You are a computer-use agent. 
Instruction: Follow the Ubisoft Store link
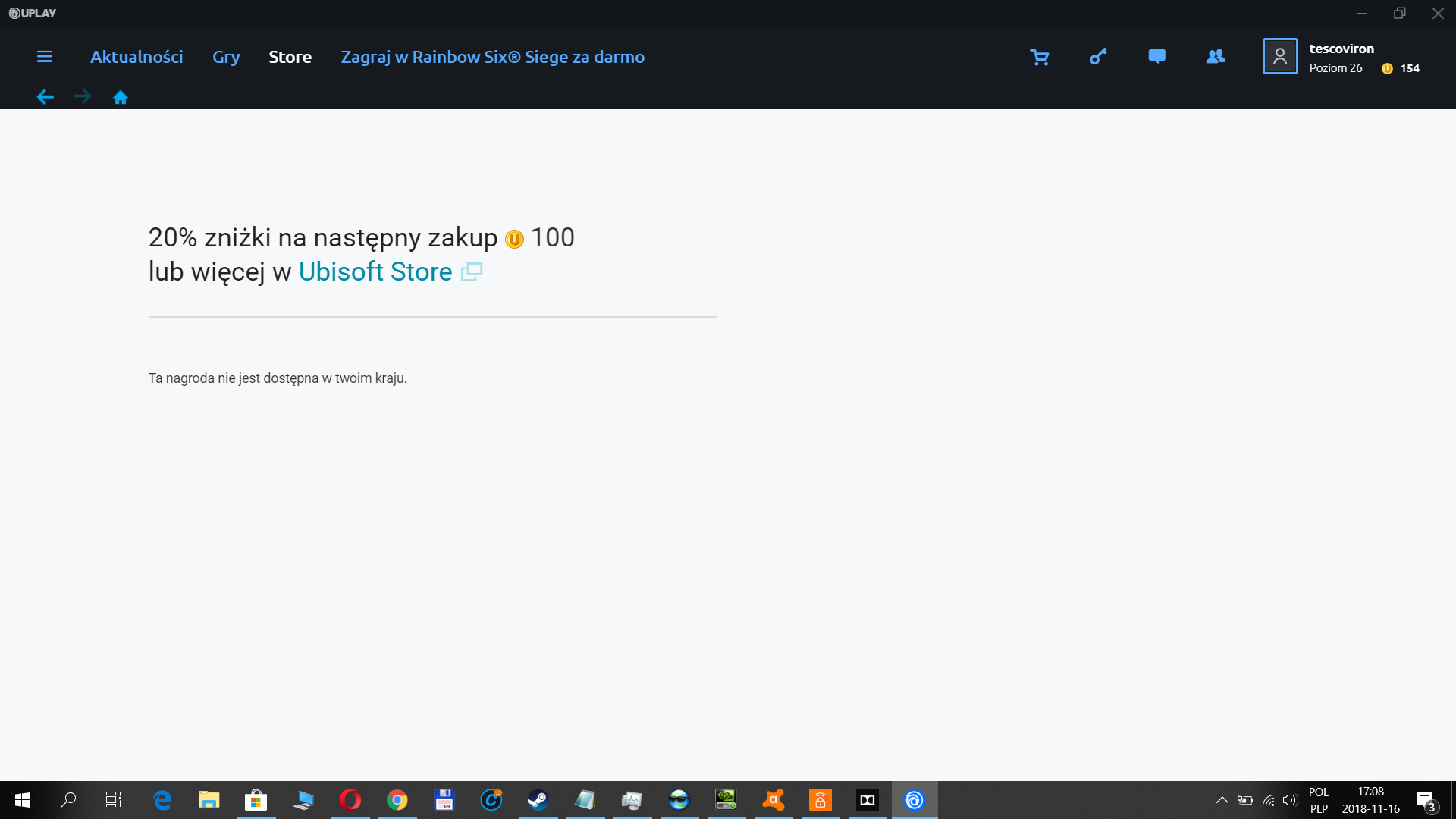(x=375, y=271)
